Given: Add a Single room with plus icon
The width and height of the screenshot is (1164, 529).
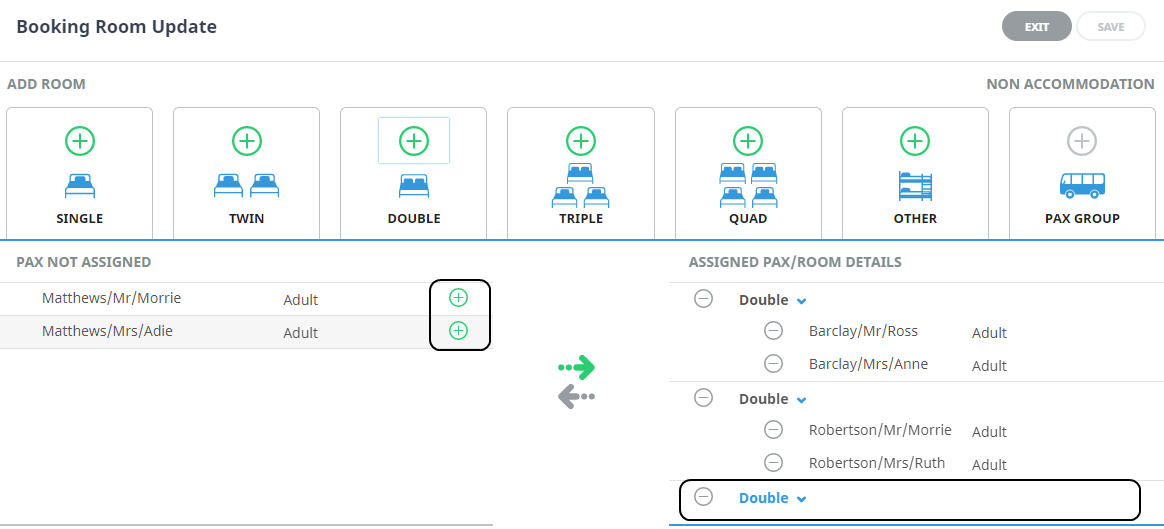Looking at the screenshot, I should [80, 141].
